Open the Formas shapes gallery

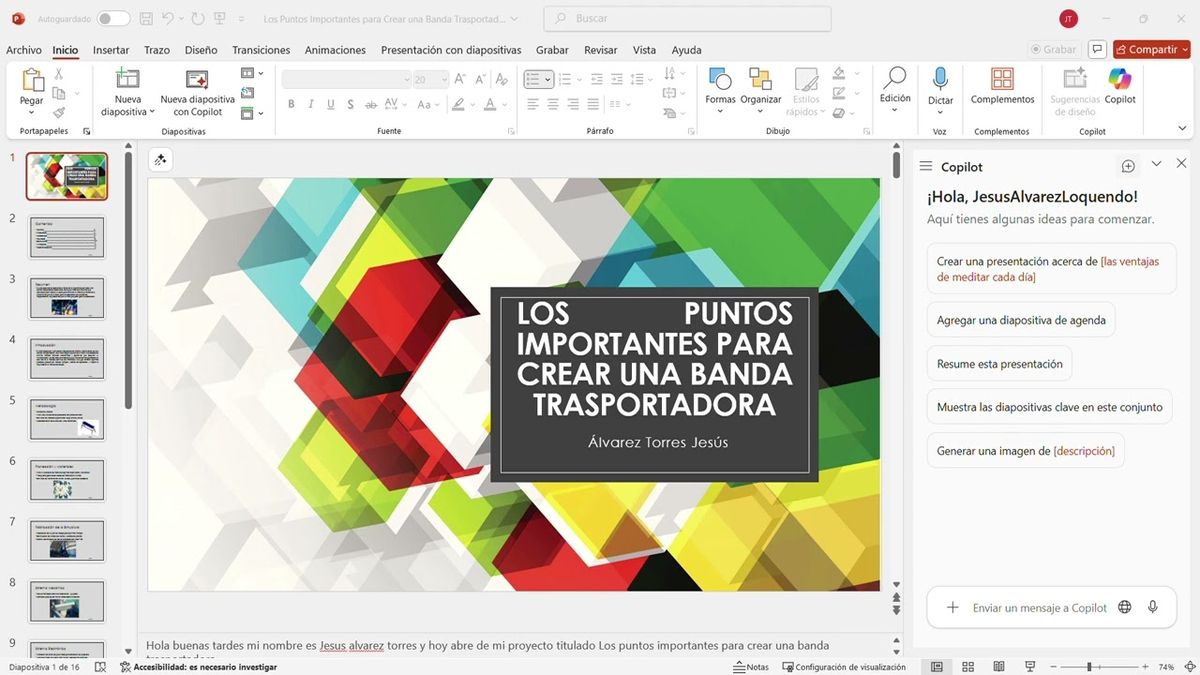[x=719, y=81]
